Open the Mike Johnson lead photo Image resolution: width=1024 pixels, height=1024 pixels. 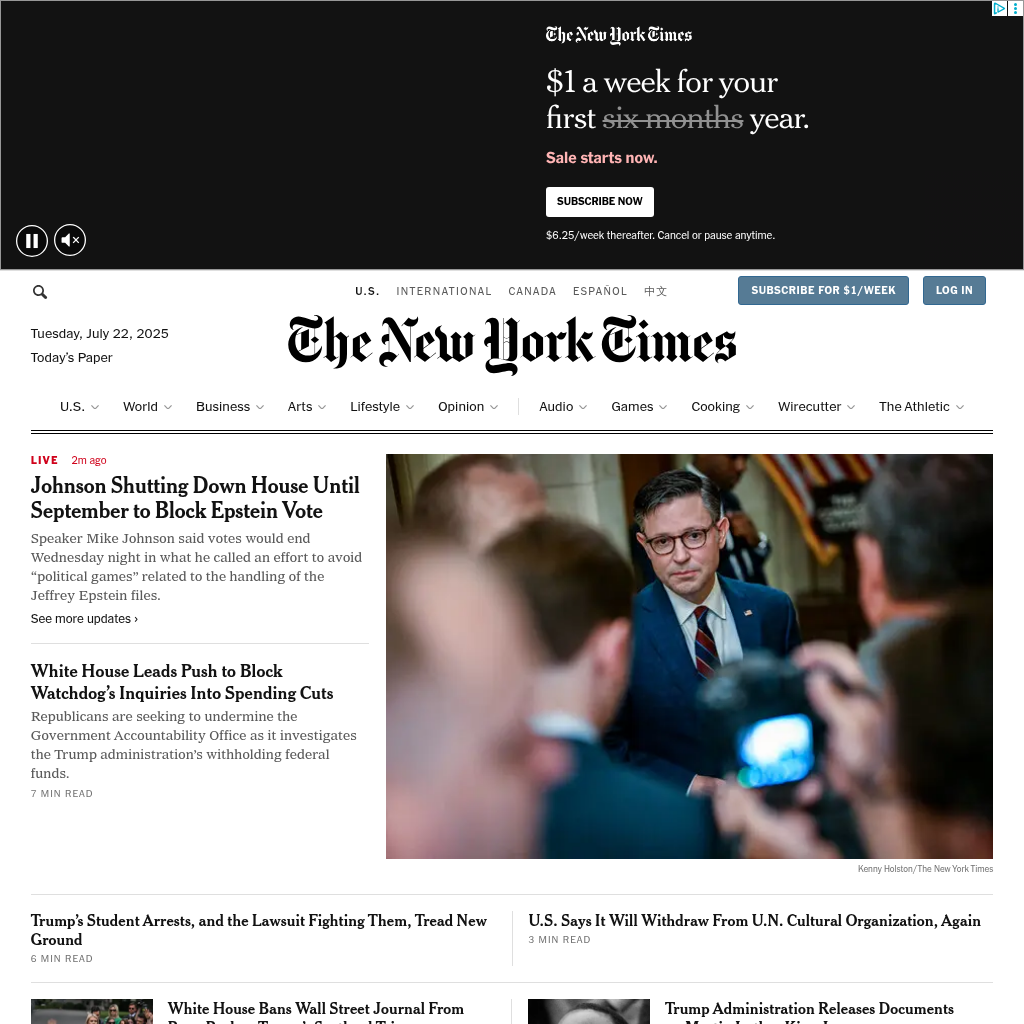tap(689, 656)
